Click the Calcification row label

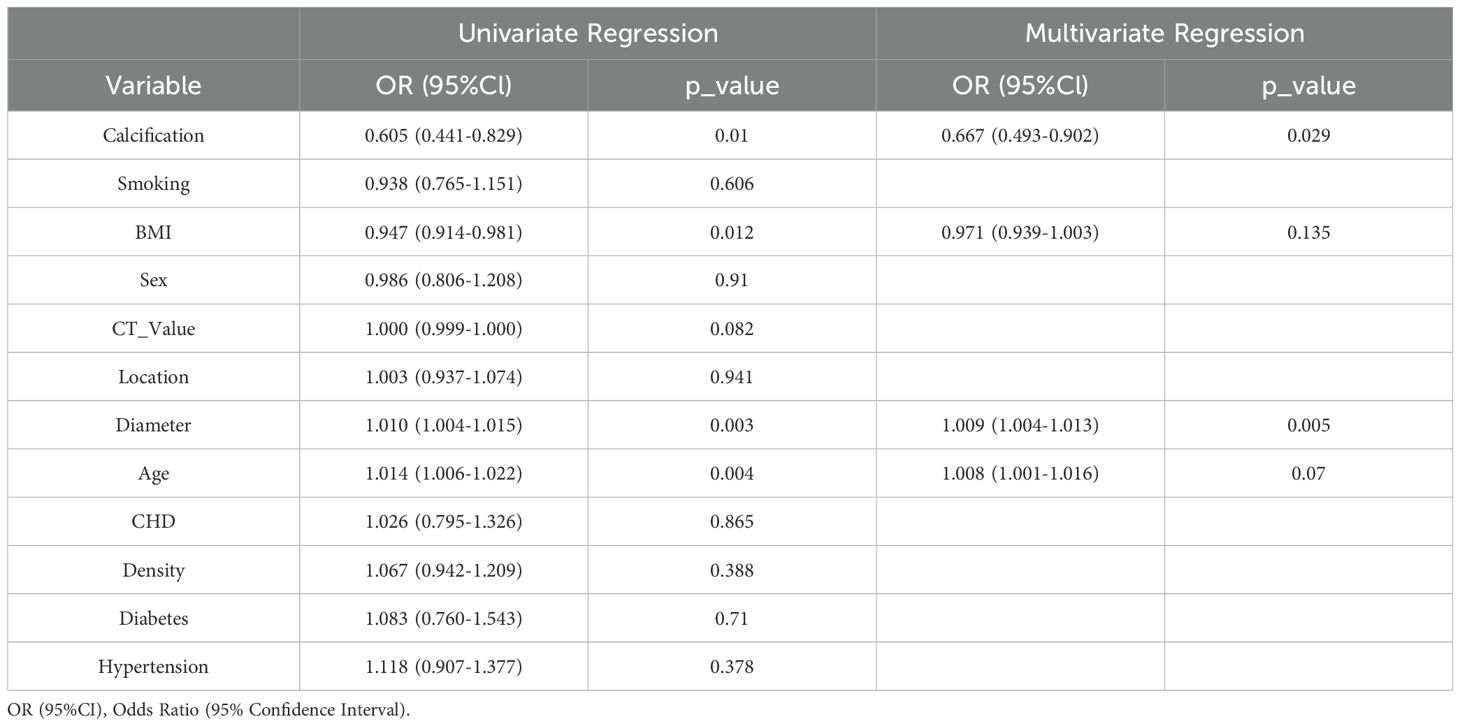click(x=153, y=135)
